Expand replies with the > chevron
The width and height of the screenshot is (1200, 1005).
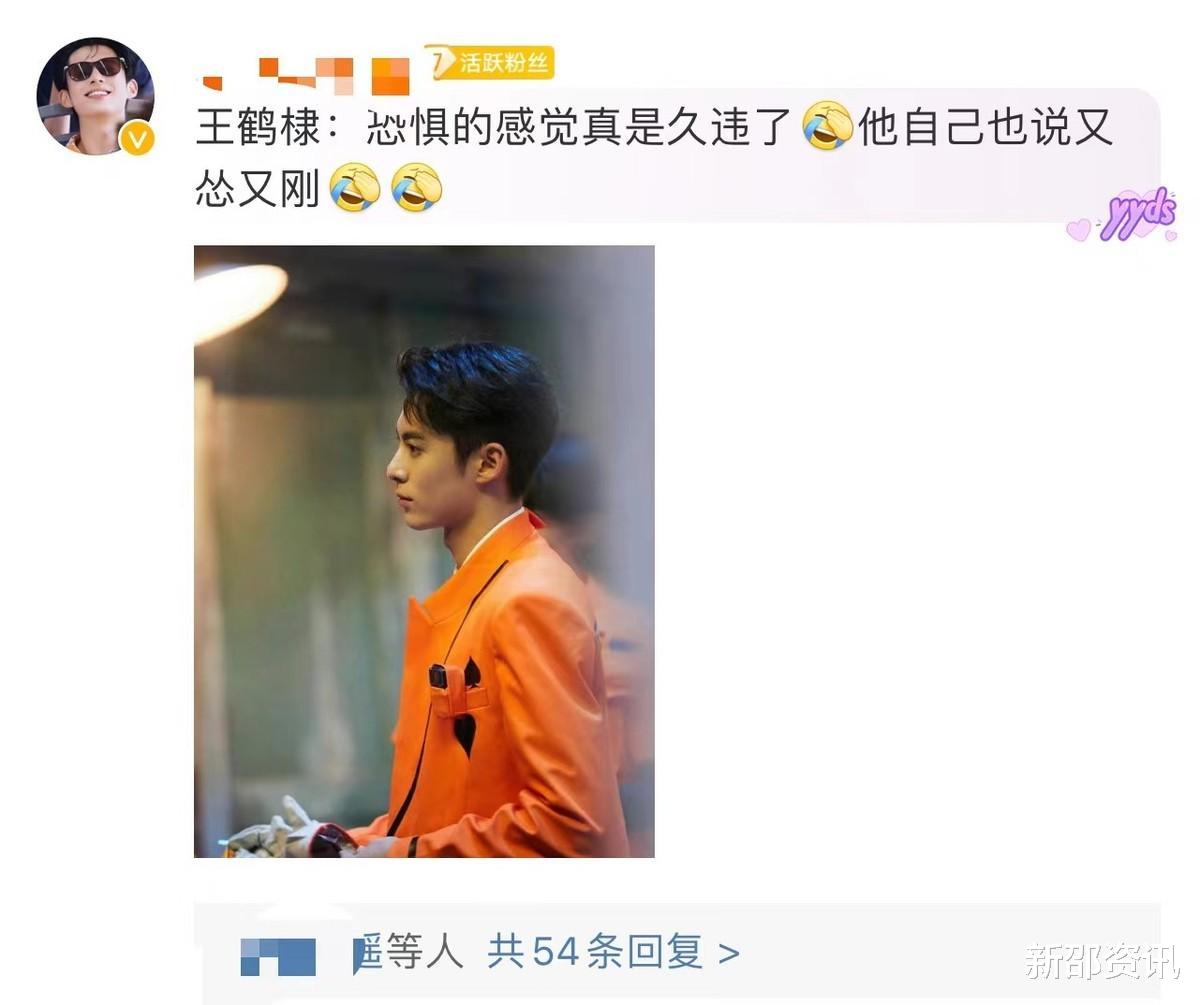point(729,954)
